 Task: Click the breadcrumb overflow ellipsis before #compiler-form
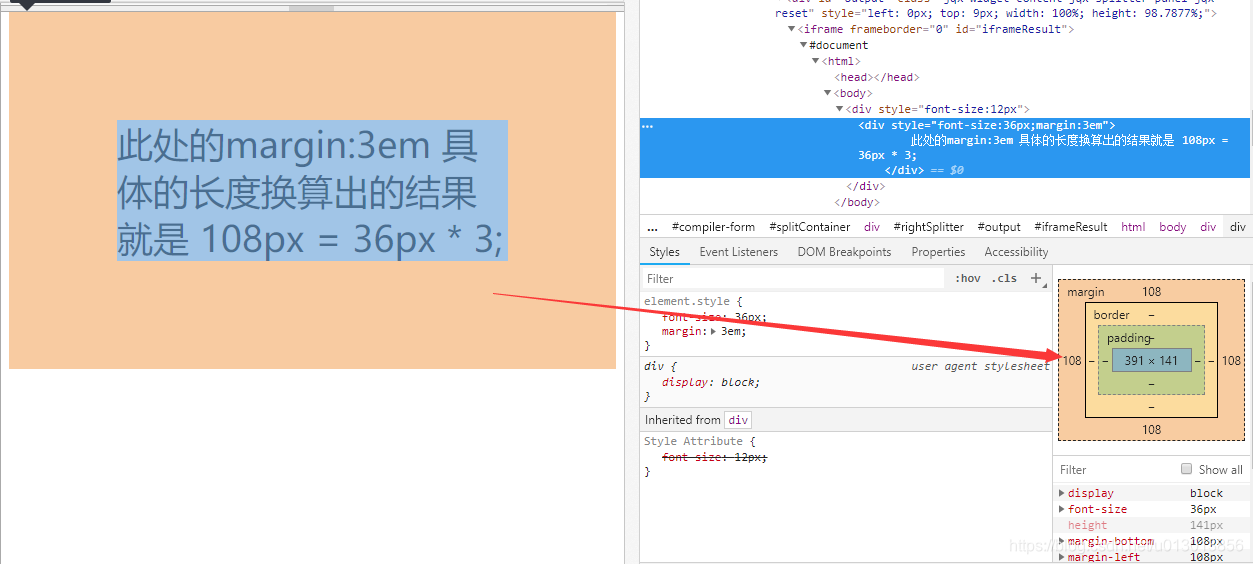point(653,227)
